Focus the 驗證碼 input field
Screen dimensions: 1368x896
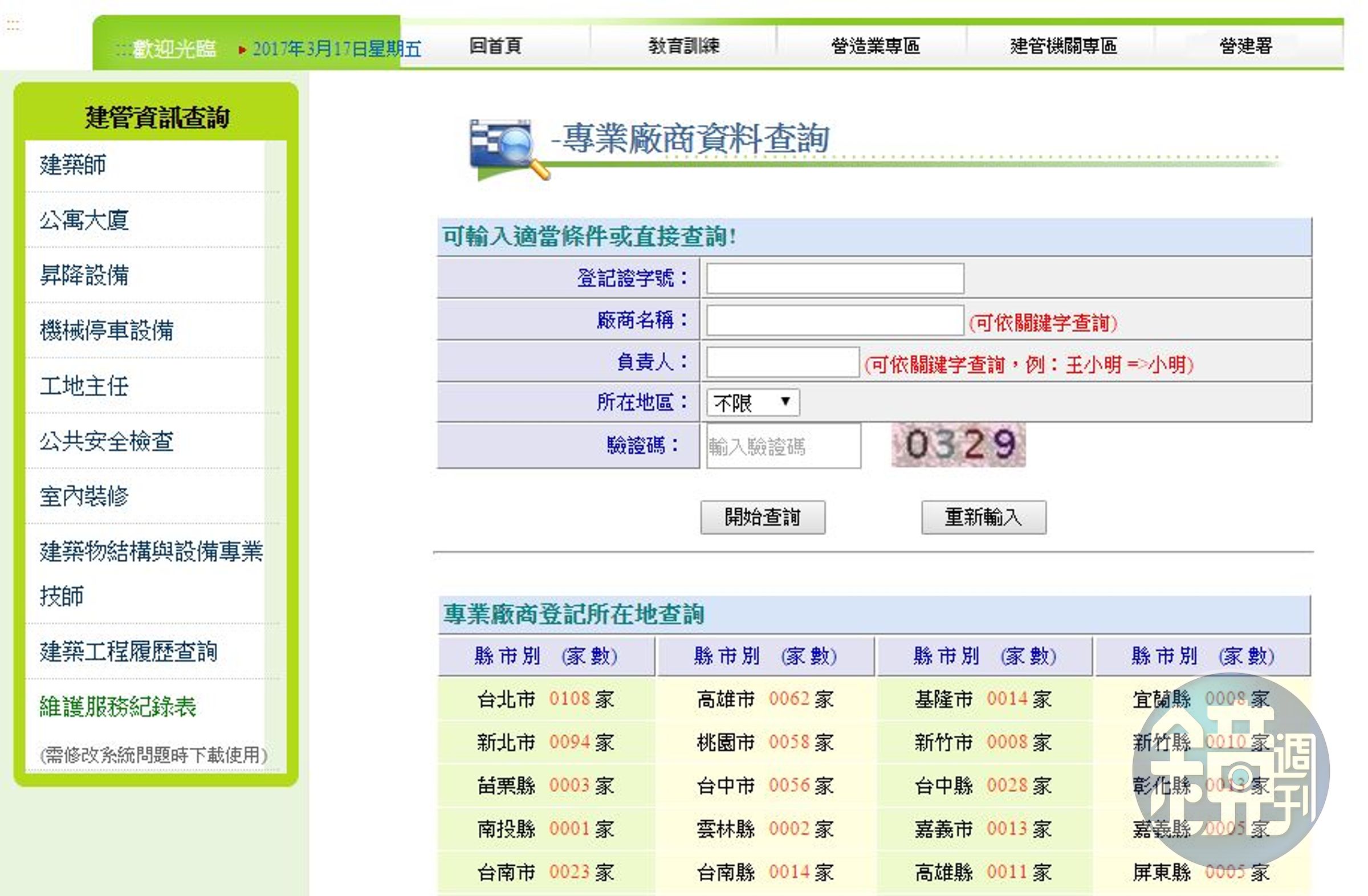(x=783, y=446)
